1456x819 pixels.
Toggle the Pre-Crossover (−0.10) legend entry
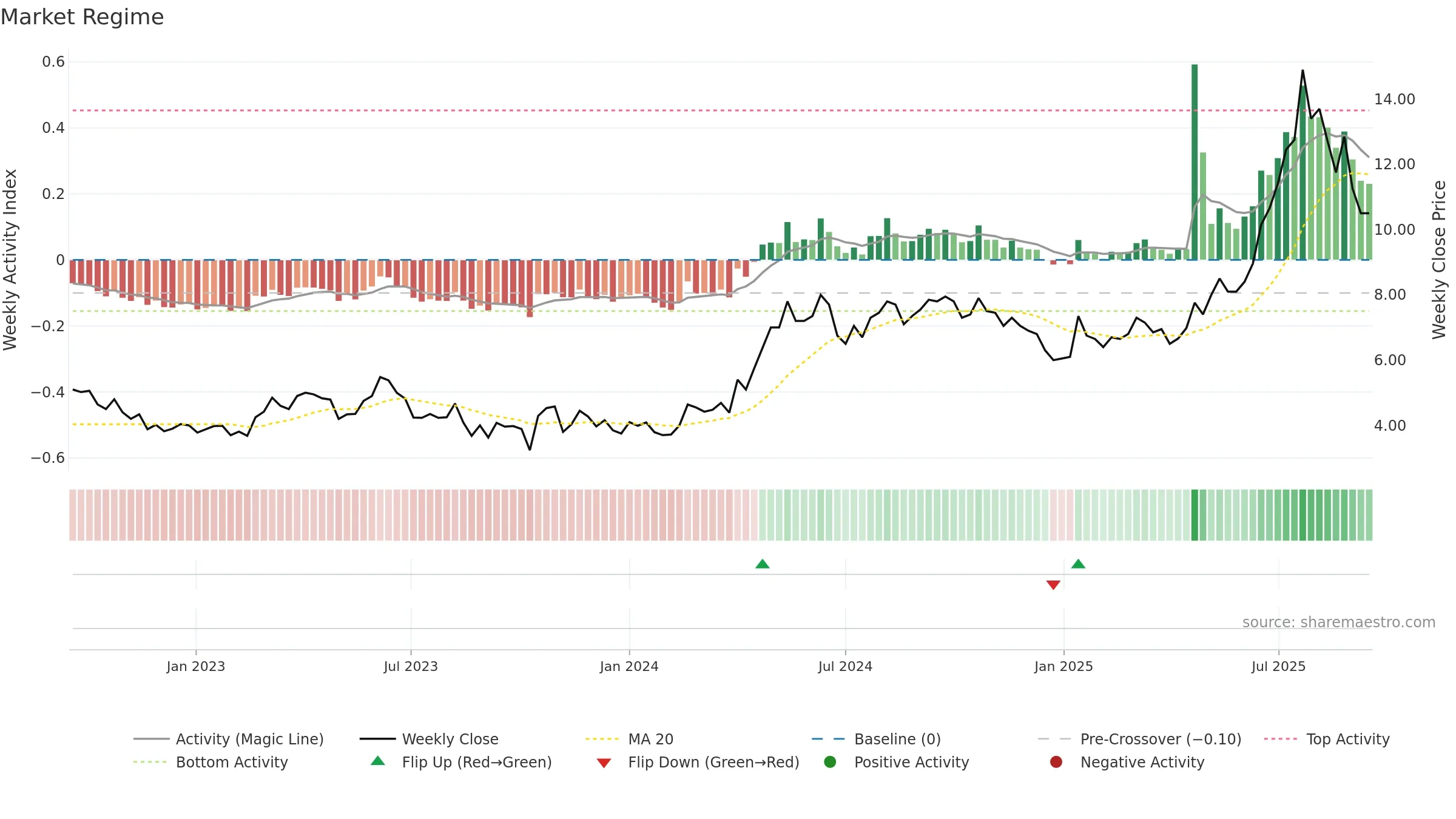[1139, 739]
